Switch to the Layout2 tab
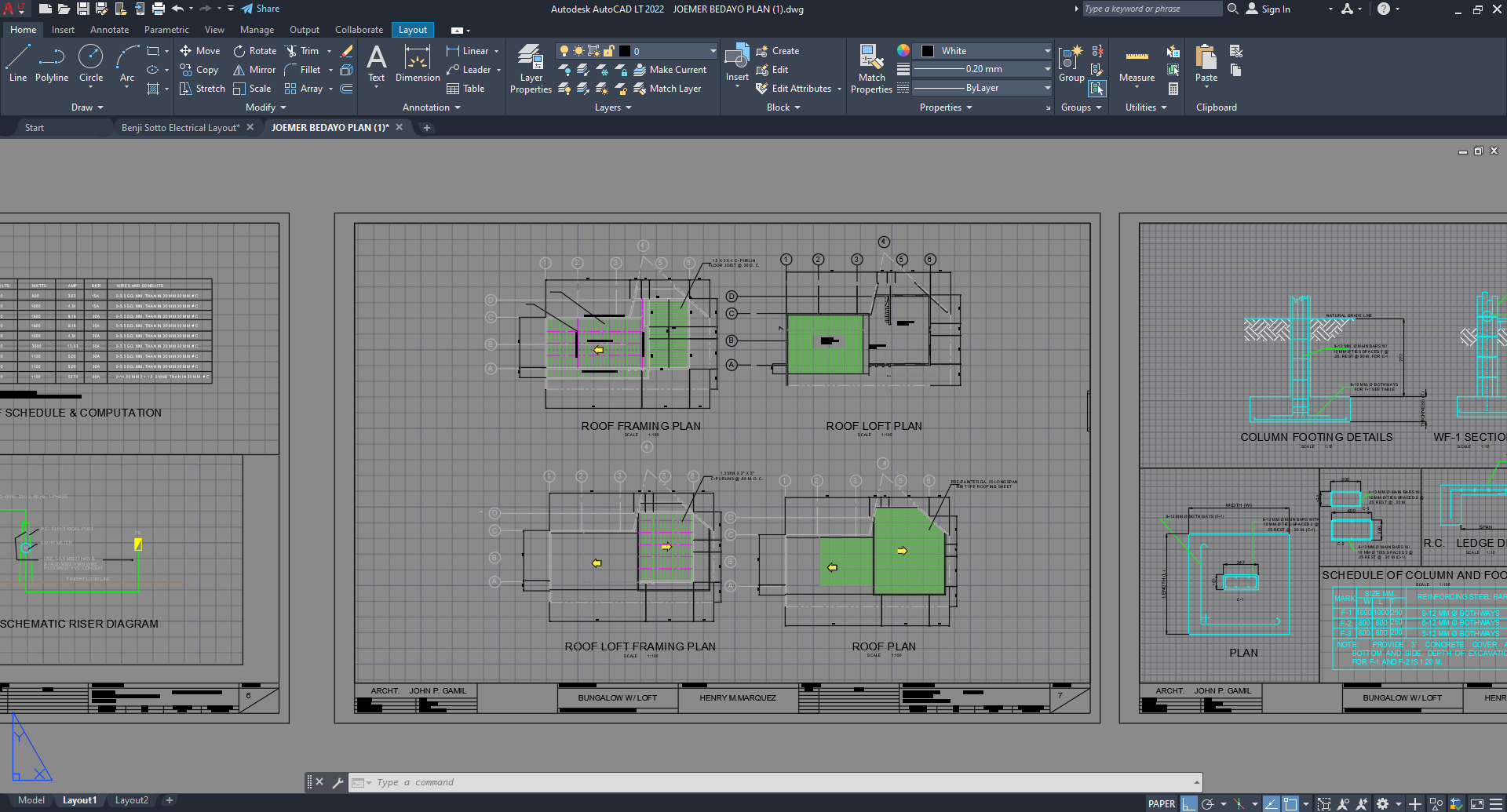This screenshot has width=1507, height=812. click(x=131, y=800)
